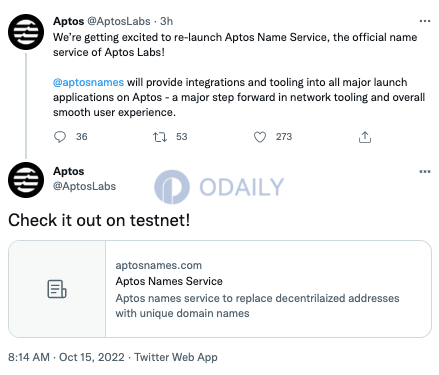Open Aptos avatar on the second tweet
The width and height of the screenshot is (439, 375).
click(x=26, y=180)
